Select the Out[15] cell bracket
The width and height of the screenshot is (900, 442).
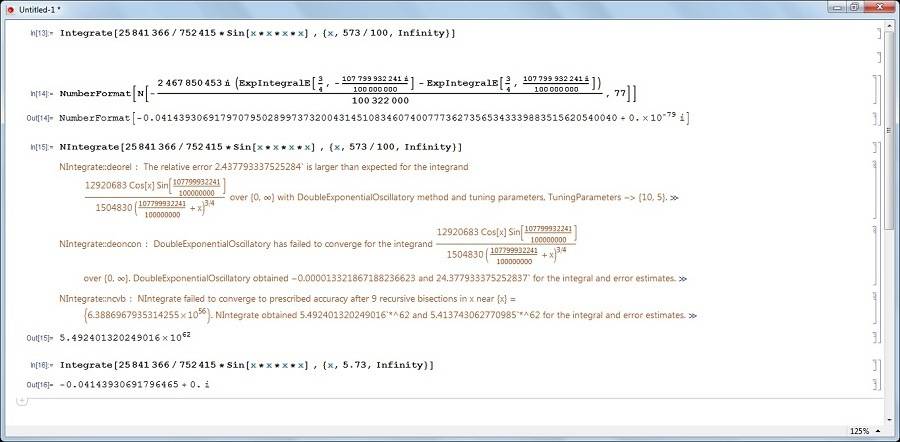(874, 338)
